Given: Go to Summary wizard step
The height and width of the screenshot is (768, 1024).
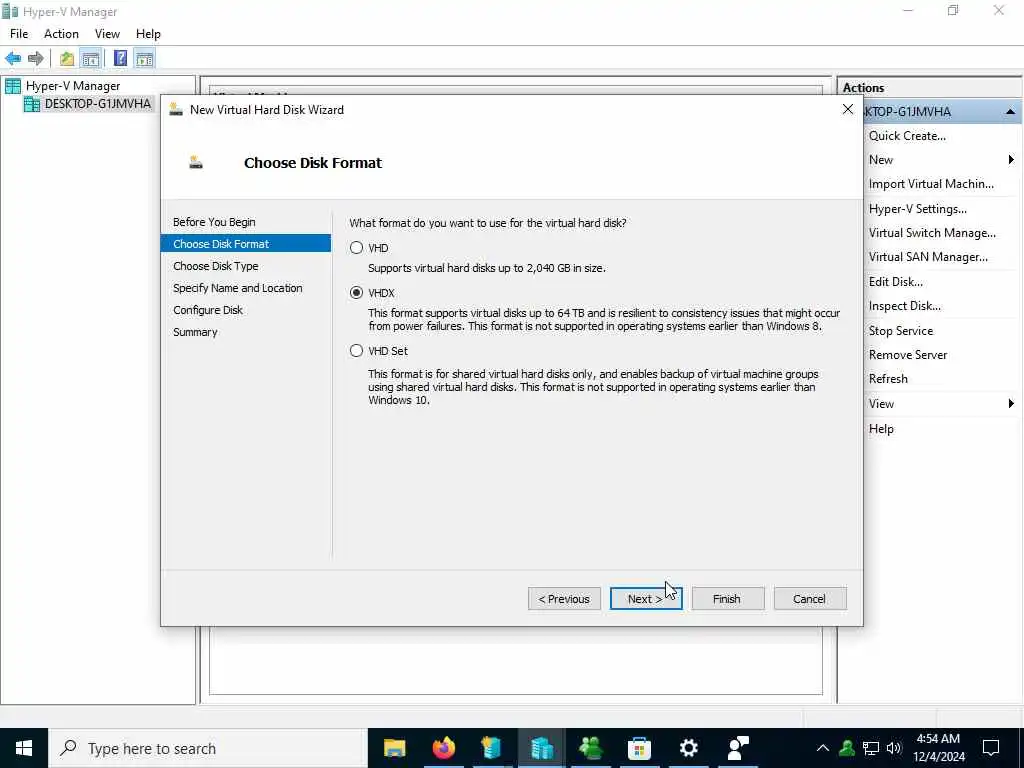Looking at the screenshot, I should point(195,332).
